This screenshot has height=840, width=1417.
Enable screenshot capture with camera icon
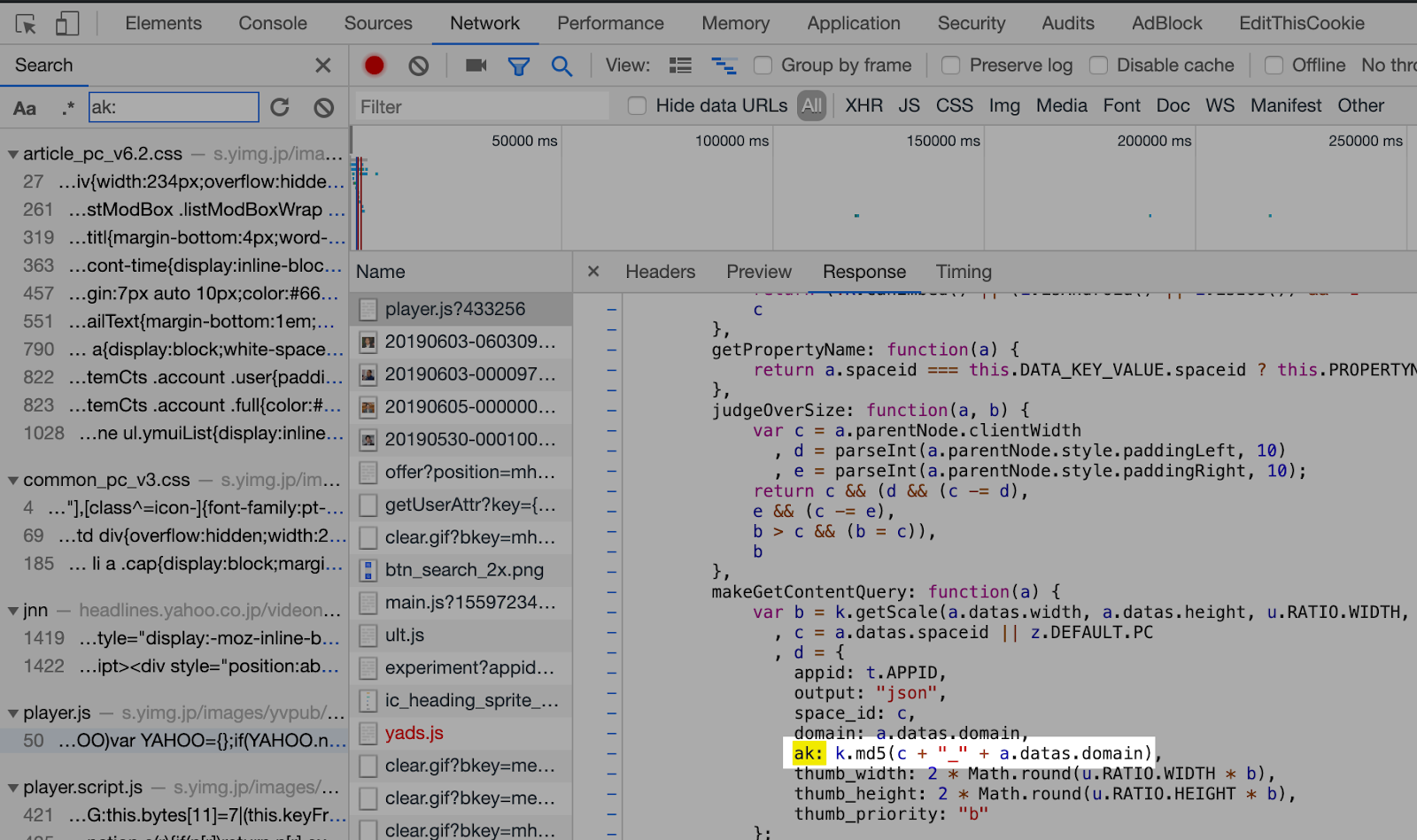pos(475,65)
